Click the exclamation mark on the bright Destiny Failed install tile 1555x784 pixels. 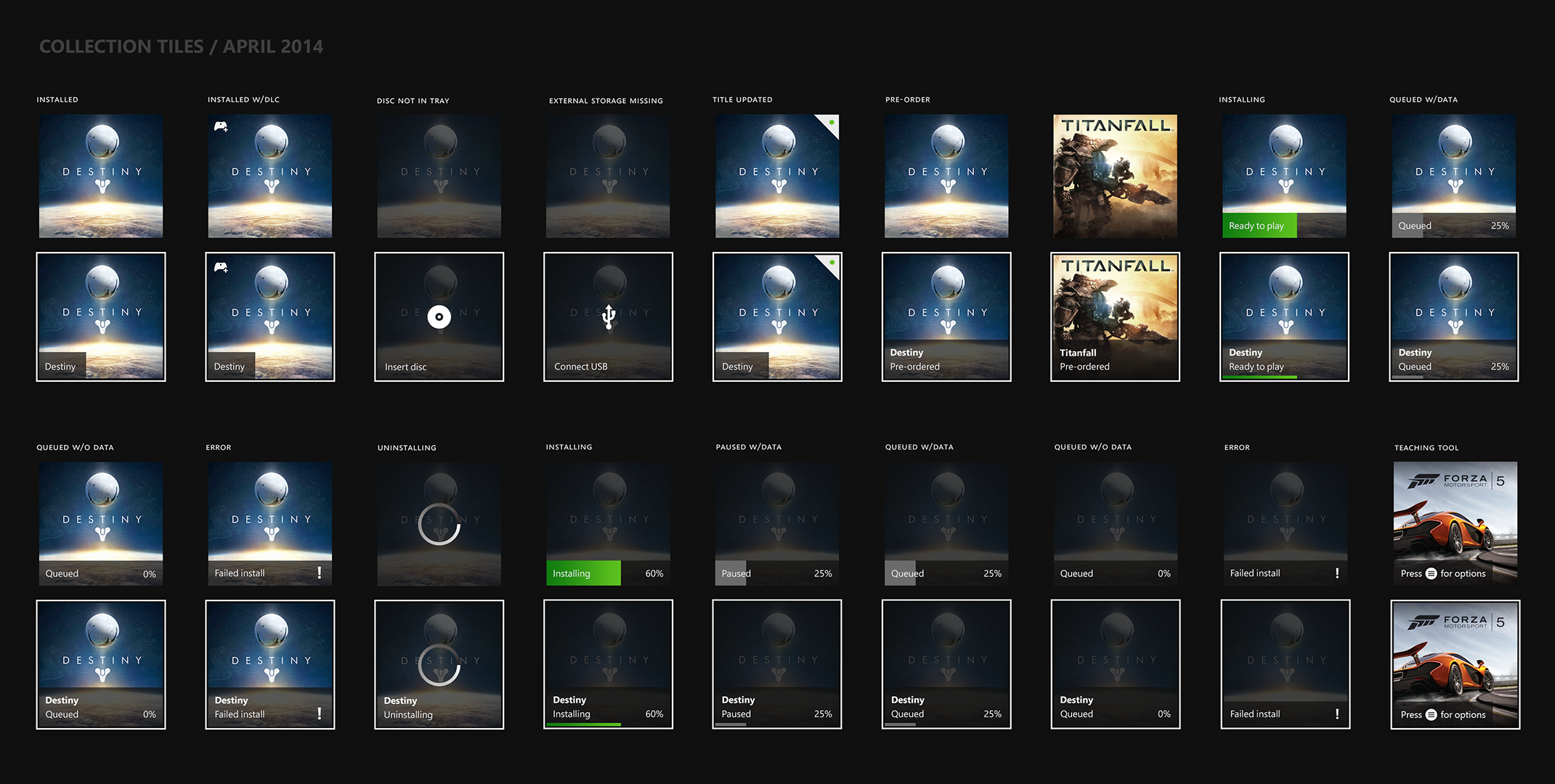tap(320, 714)
